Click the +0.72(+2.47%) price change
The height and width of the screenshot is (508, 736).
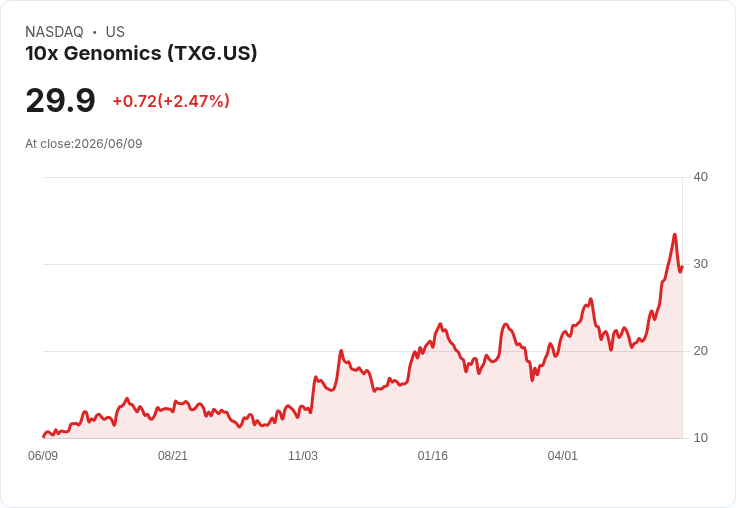[171, 101]
